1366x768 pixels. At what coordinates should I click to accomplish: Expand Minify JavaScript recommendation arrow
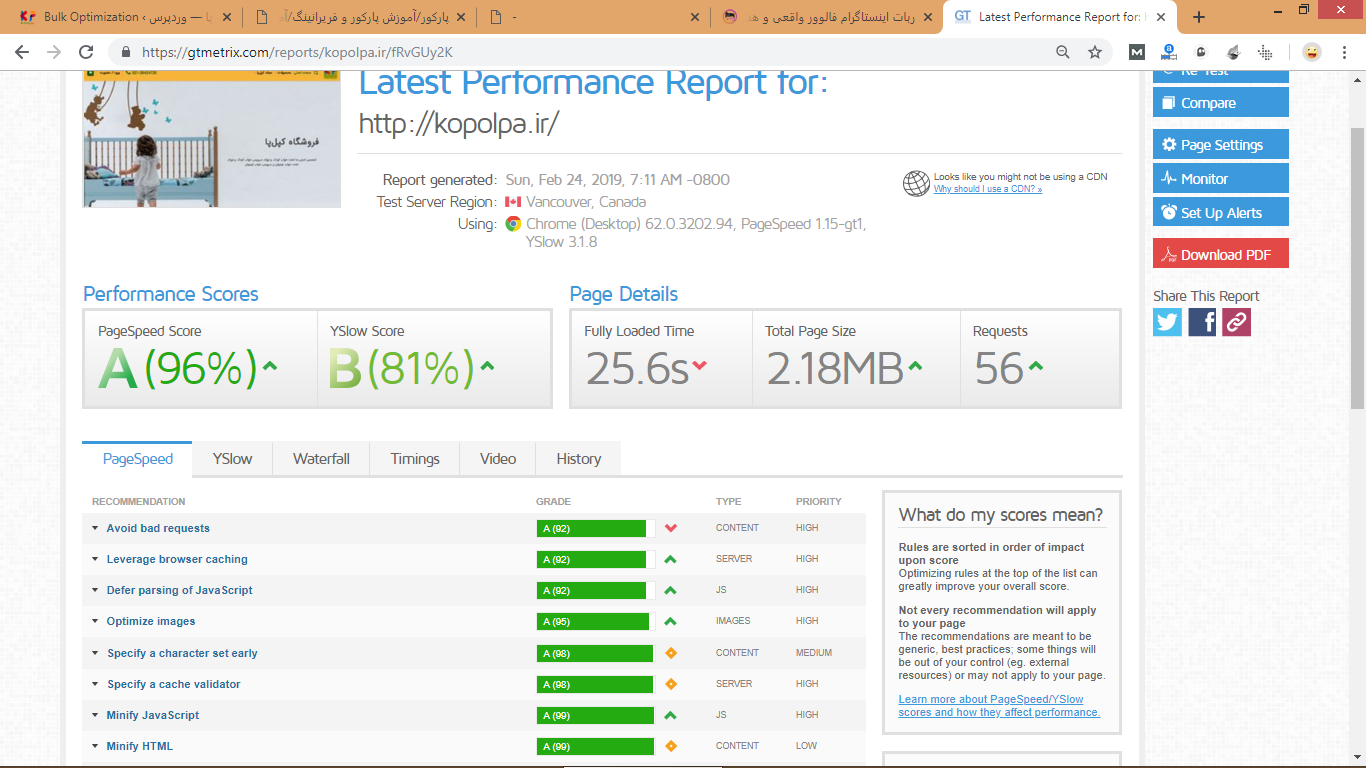pyautogui.click(x=95, y=715)
